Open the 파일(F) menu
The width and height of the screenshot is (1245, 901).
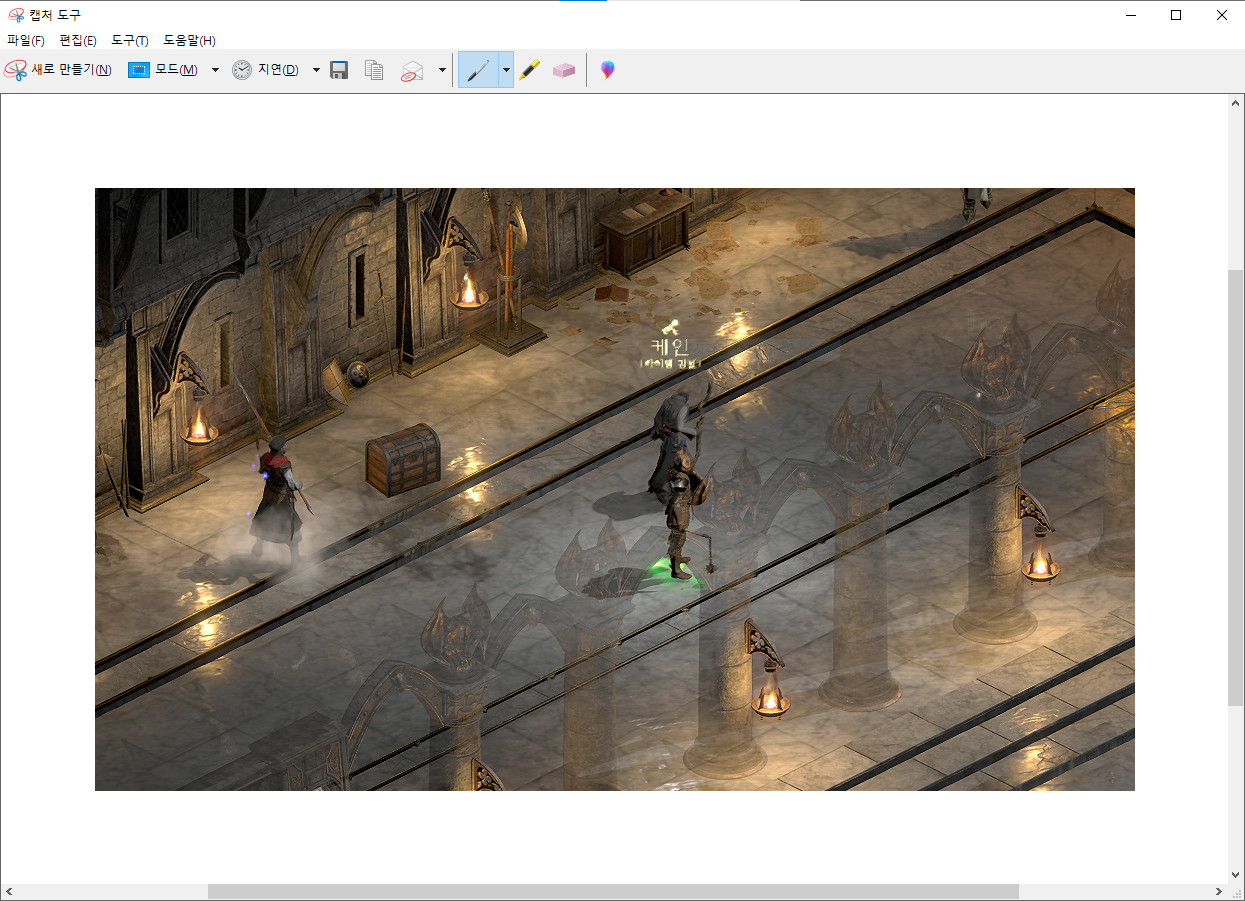(26, 41)
